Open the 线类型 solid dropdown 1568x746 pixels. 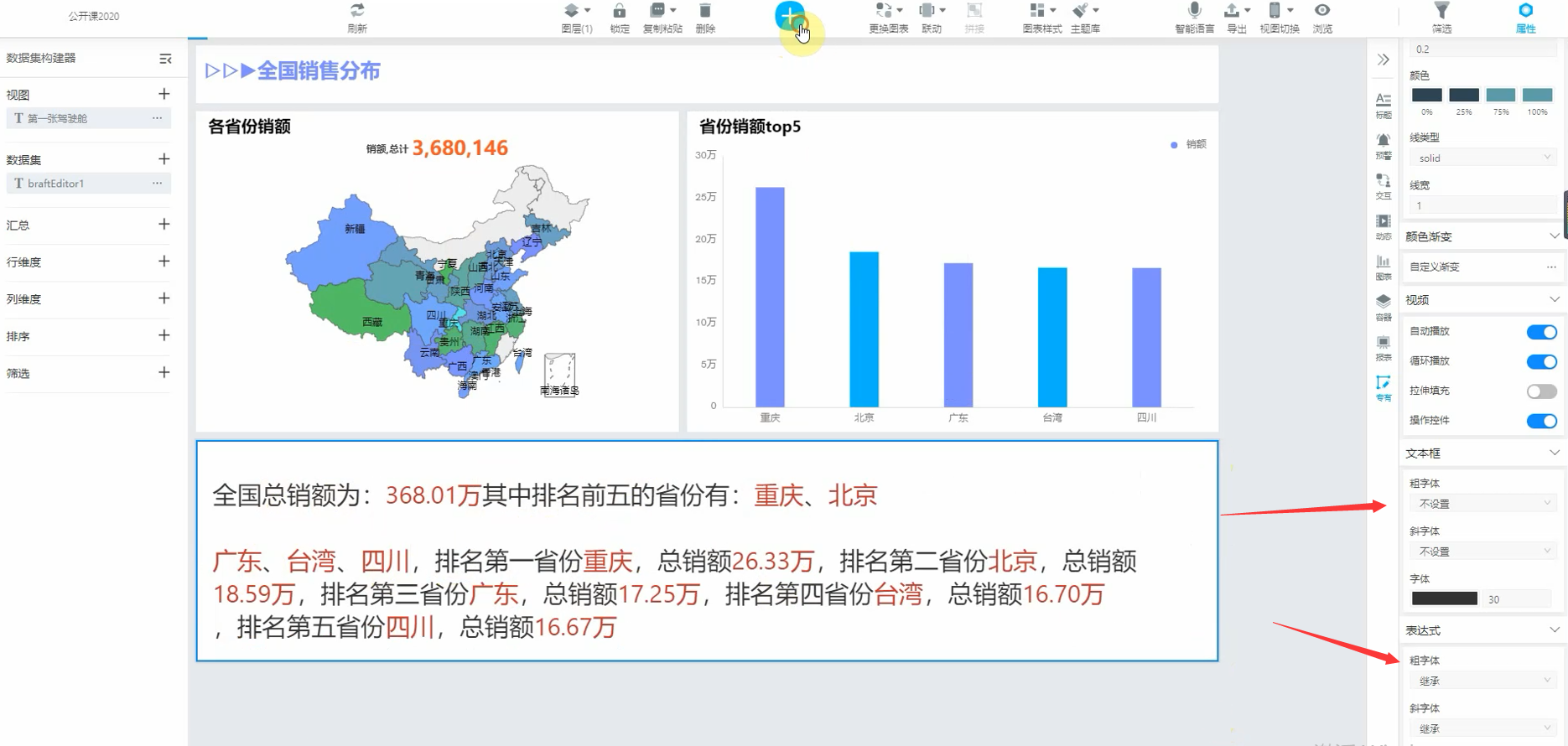[x=1482, y=158]
